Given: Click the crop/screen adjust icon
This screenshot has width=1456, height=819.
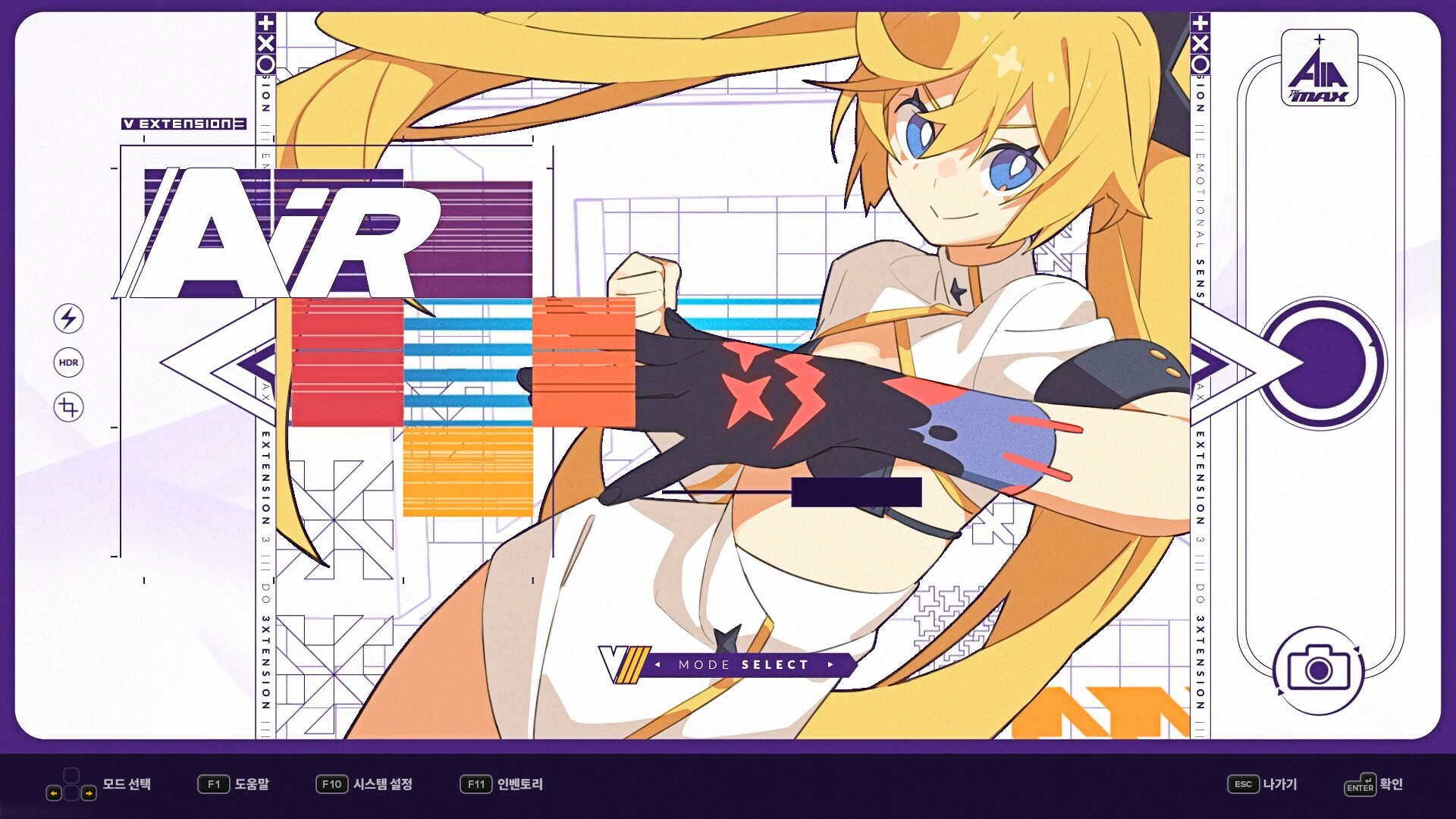Looking at the screenshot, I should tap(68, 407).
